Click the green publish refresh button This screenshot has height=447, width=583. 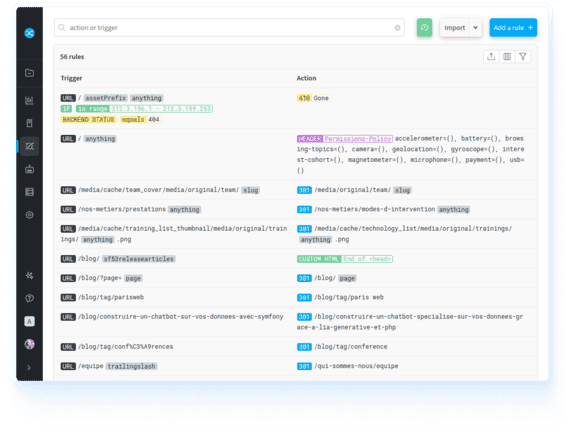424,28
